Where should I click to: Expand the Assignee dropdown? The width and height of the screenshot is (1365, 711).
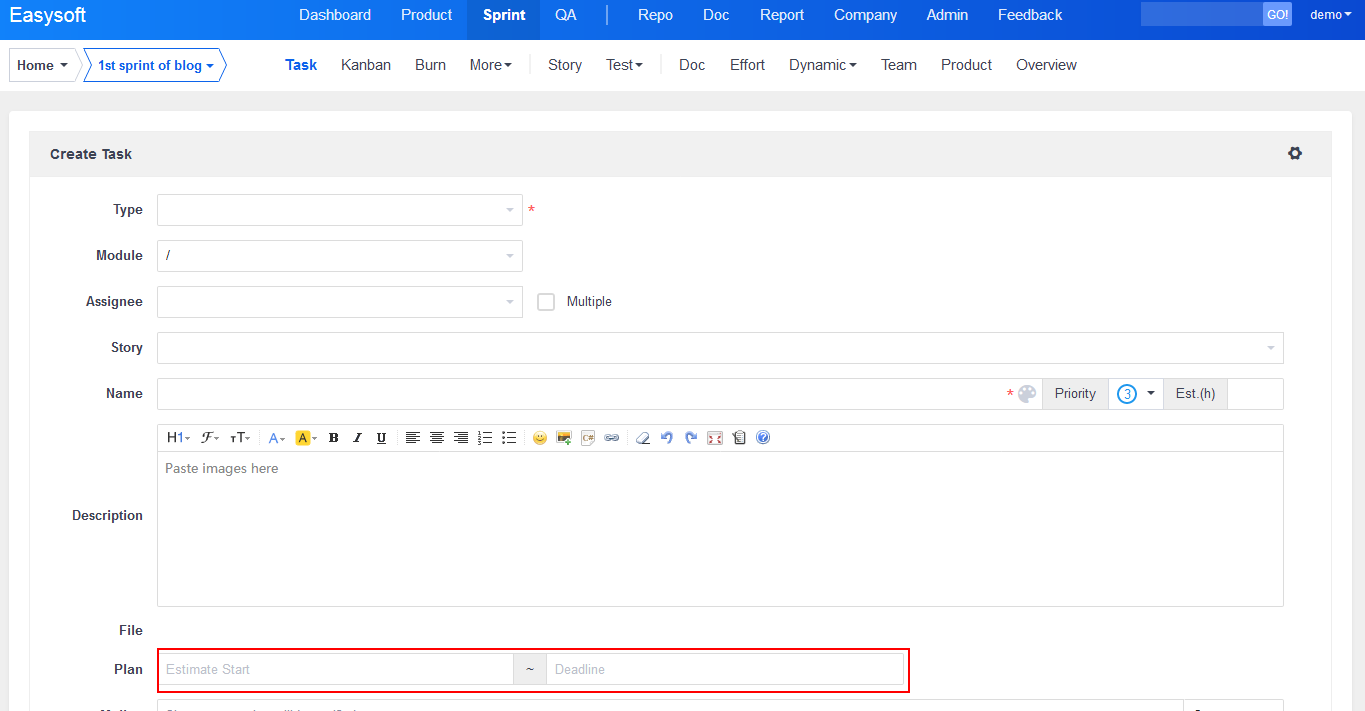tap(339, 302)
